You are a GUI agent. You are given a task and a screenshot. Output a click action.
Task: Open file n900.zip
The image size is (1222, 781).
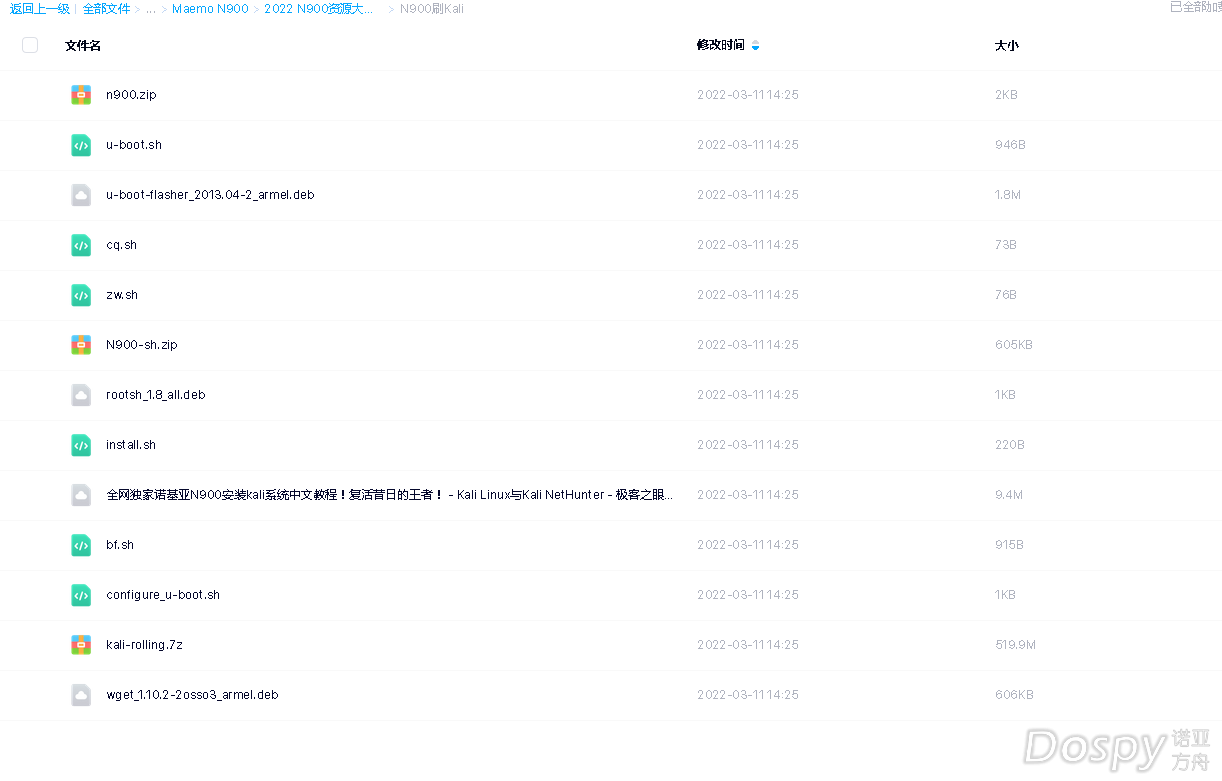[131, 95]
